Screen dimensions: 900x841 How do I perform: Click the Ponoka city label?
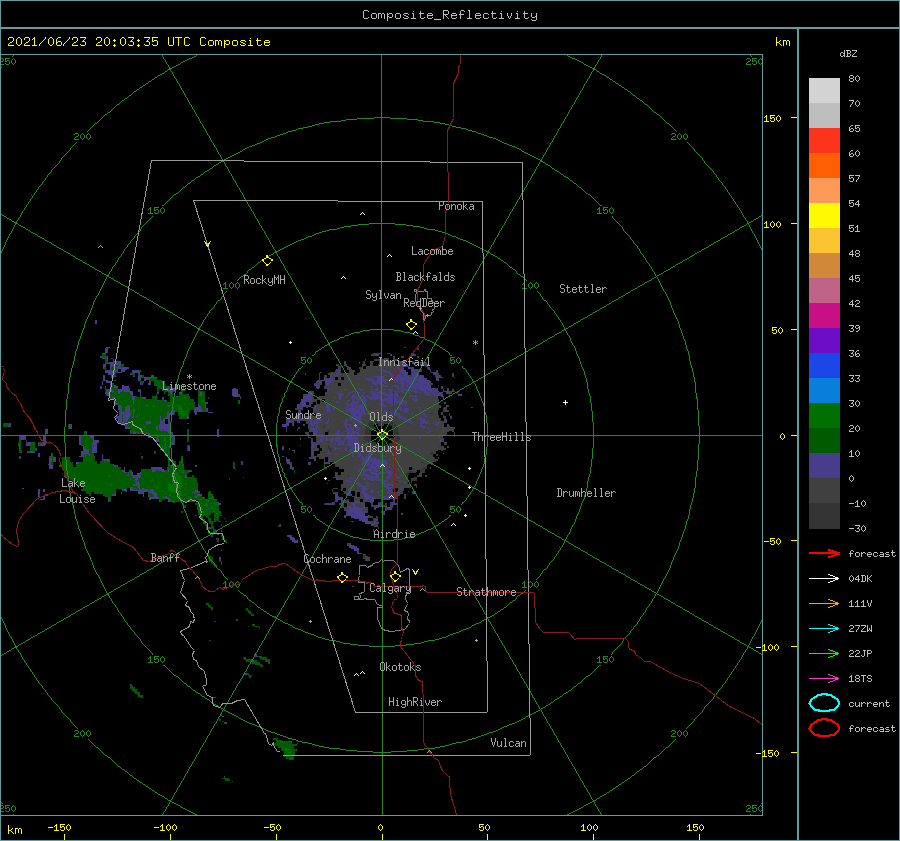[x=456, y=206]
